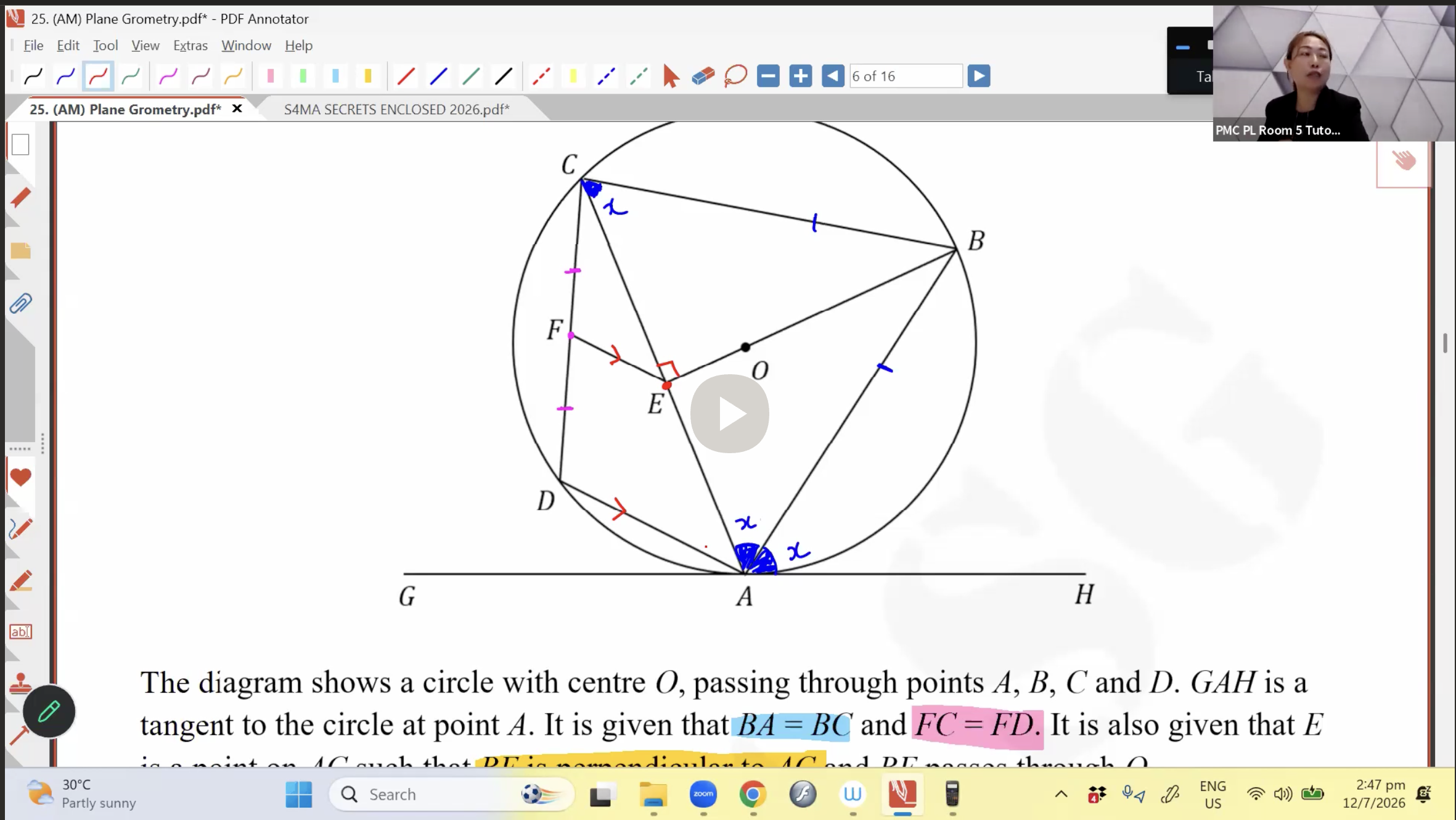Click the green pen floating button
The image size is (1456, 820).
coord(49,711)
